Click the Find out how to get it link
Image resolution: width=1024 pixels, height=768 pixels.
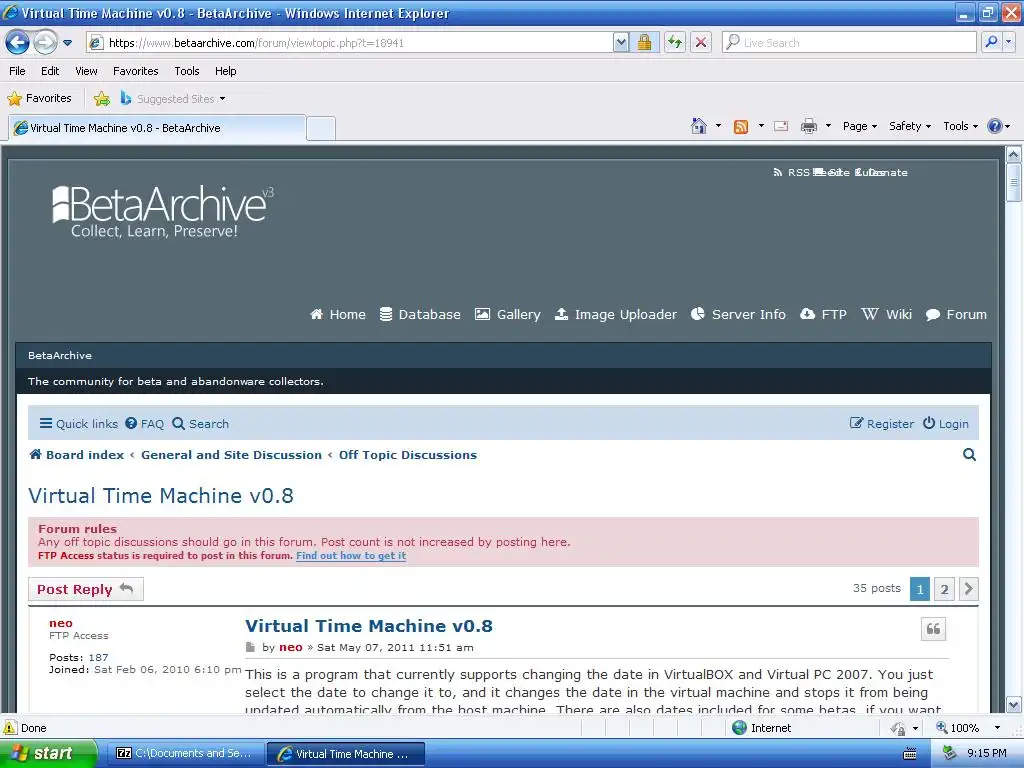point(351,556)
